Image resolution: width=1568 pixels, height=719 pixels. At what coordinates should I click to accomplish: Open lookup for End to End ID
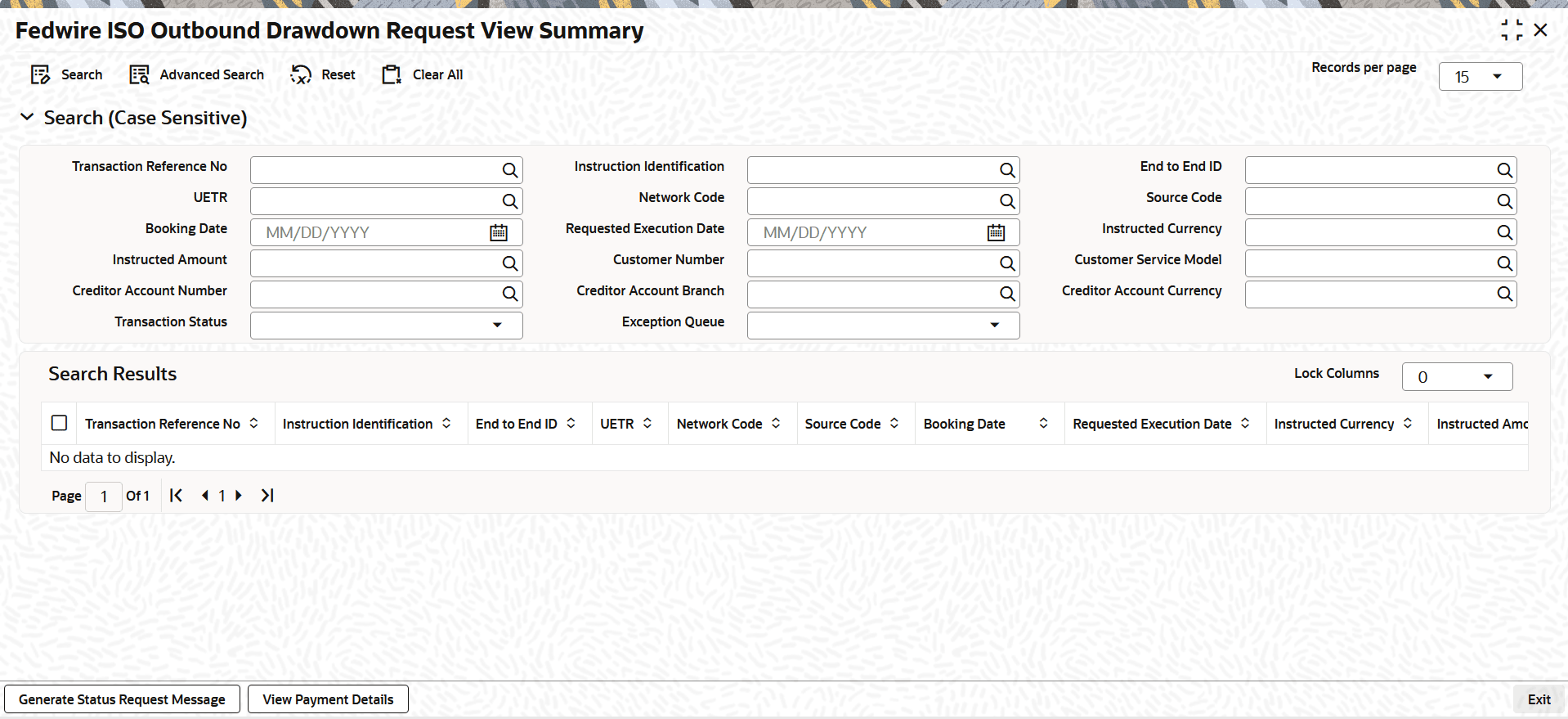click(x=1504, y=170)
